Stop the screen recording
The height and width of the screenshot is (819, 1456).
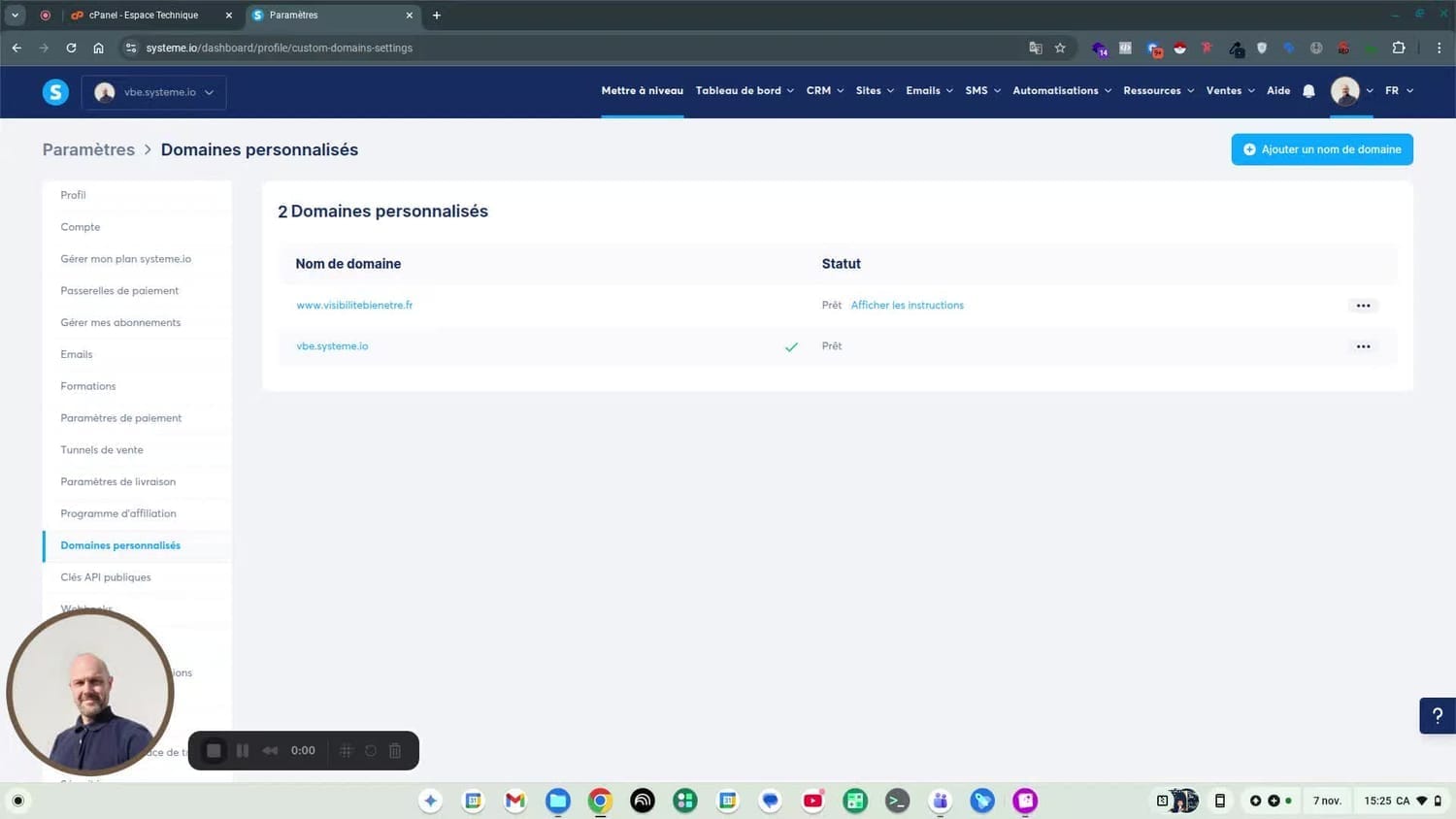coord(214,750)
